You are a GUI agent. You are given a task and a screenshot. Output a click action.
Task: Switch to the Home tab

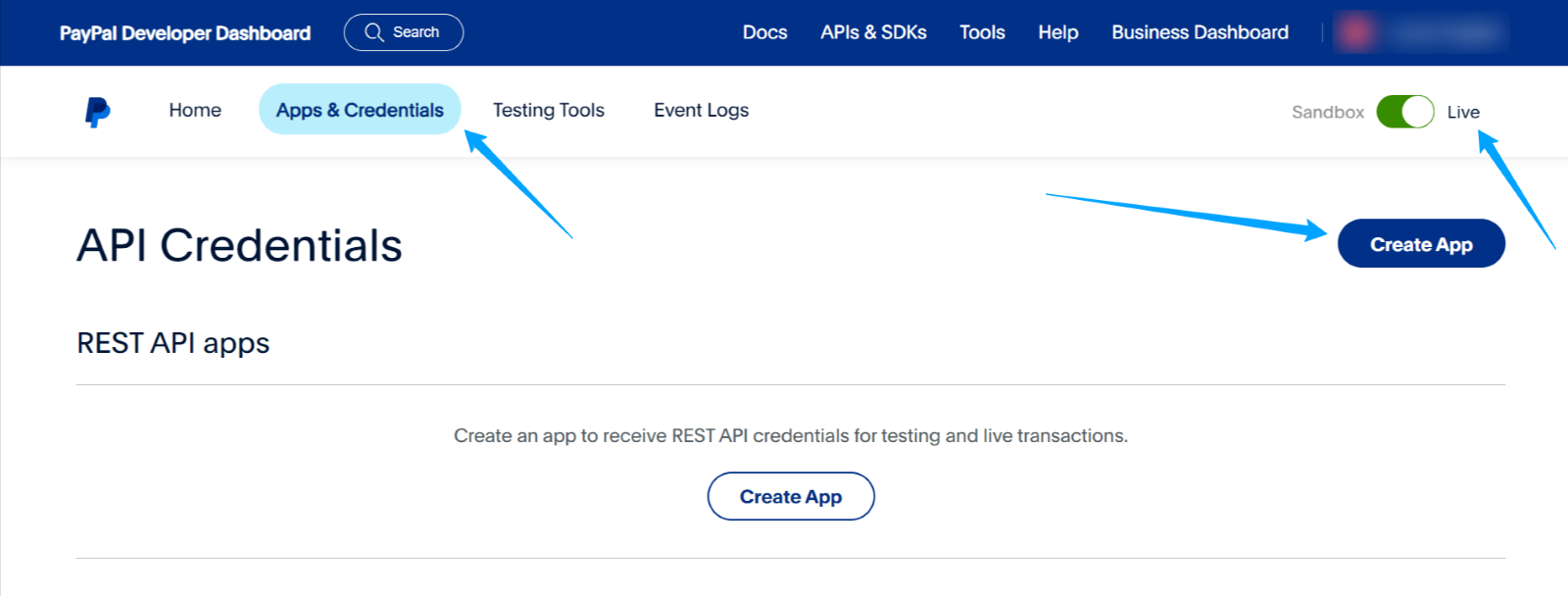tap(195, 110)
